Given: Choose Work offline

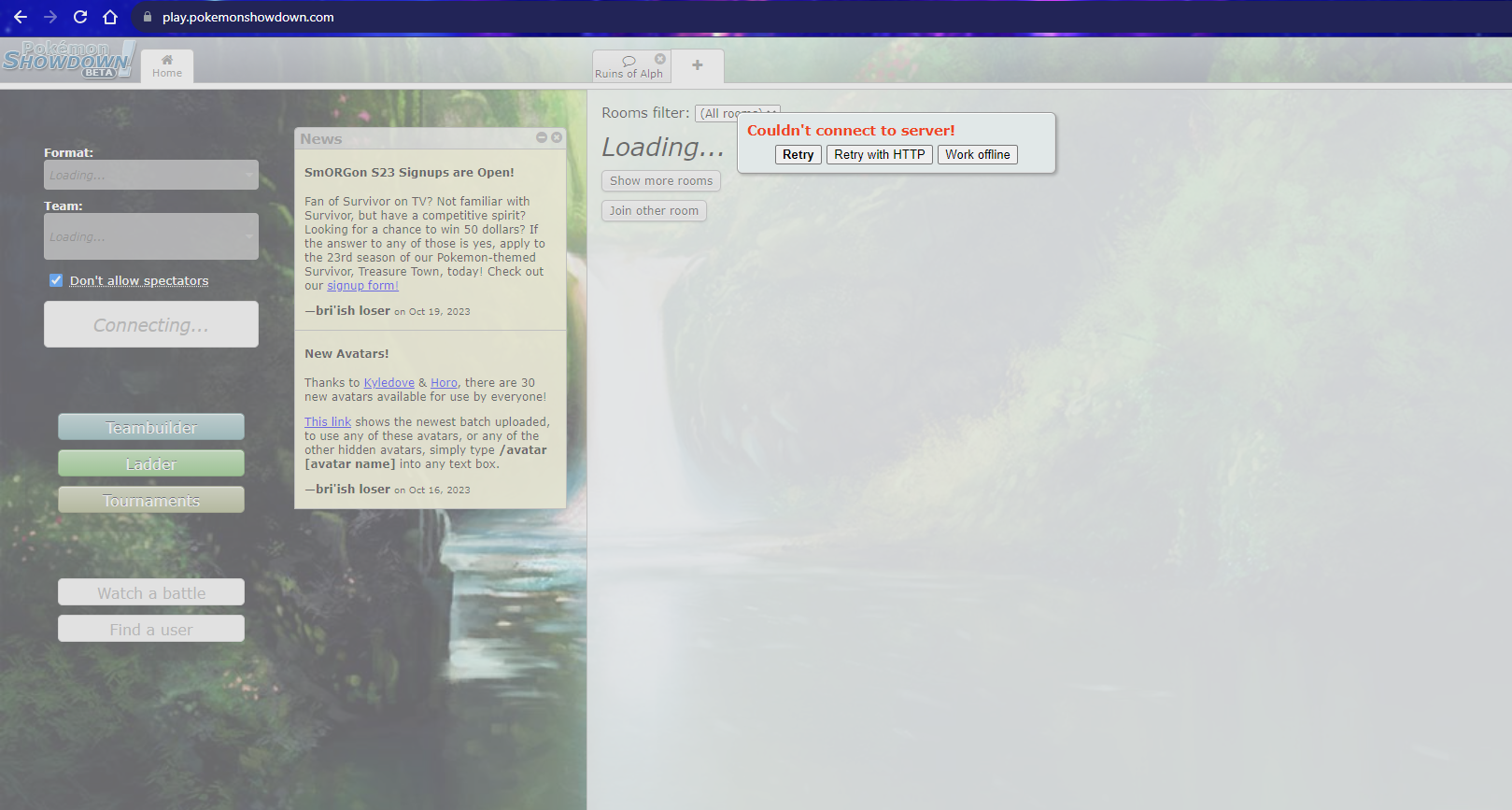Looking at the screenshot, I should (978, 154).
